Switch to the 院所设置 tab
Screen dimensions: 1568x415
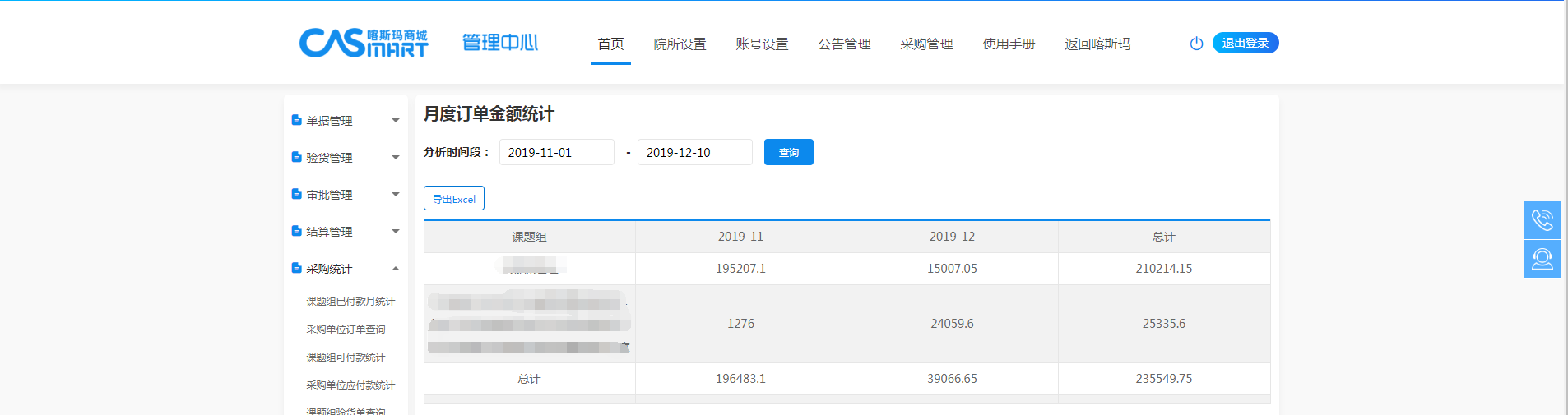pyautogui.click(x=680, y=44)
